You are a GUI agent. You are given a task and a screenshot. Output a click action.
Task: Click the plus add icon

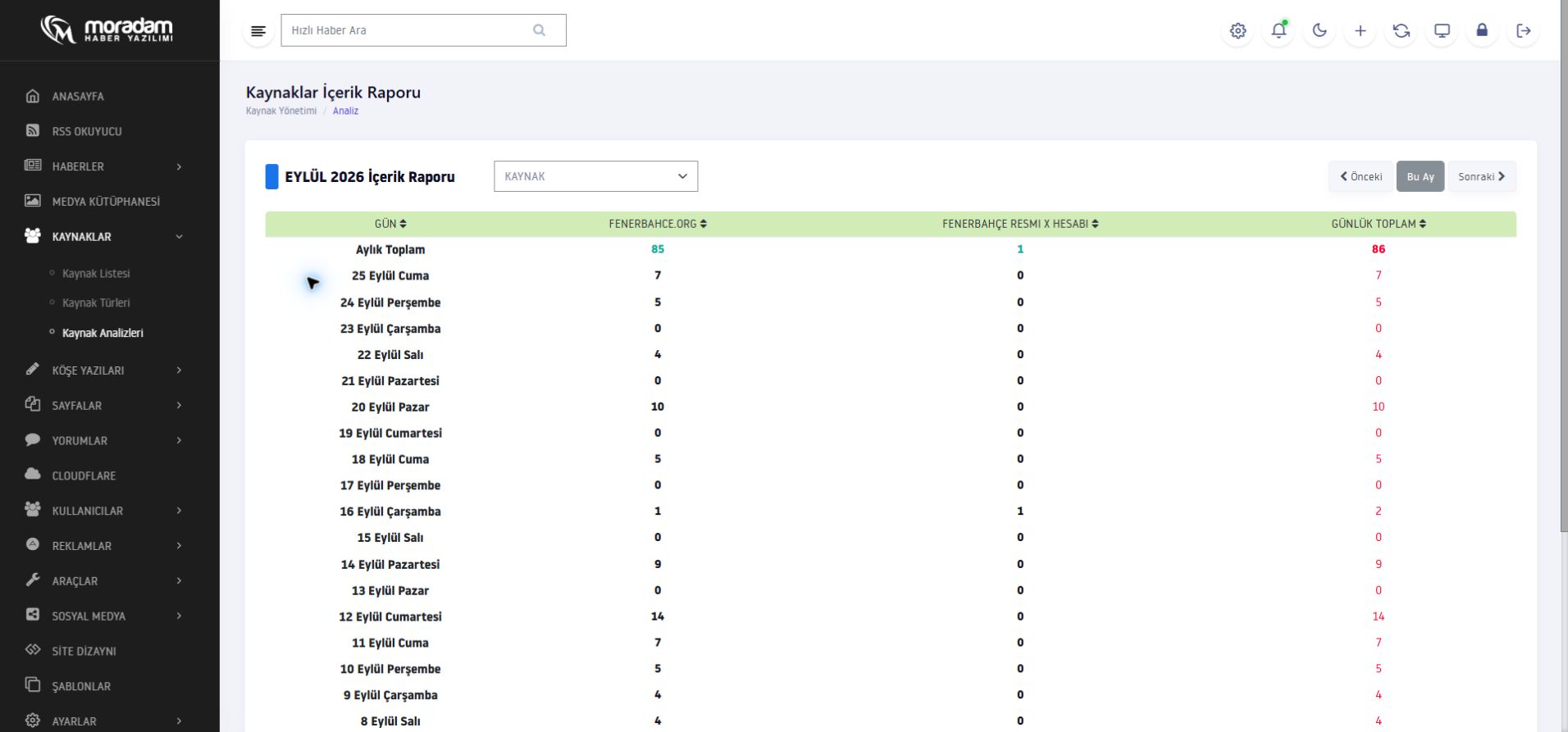point(1361,31)
